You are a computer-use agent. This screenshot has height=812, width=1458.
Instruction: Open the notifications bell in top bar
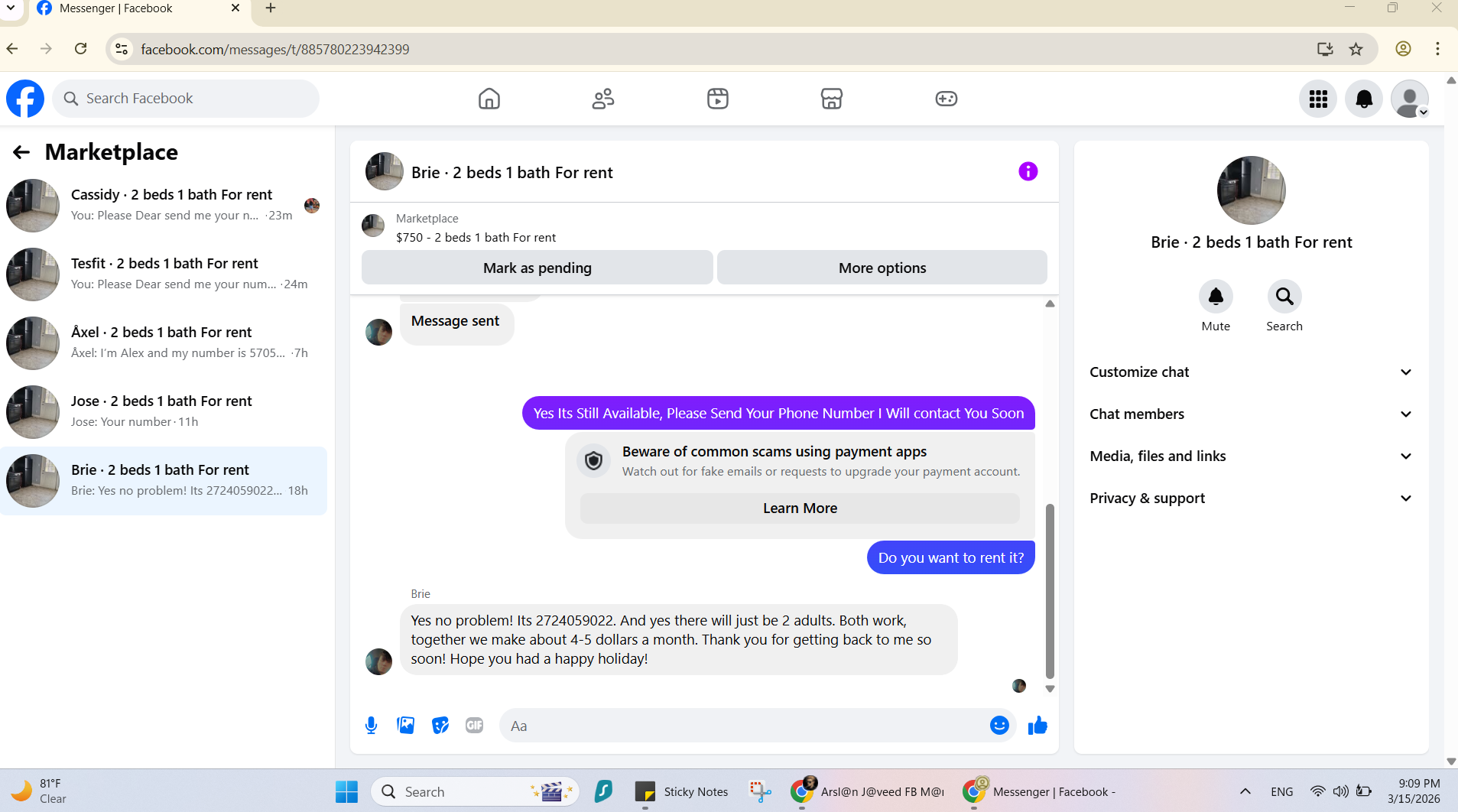pyautogui.click(x=1364, y=99)
